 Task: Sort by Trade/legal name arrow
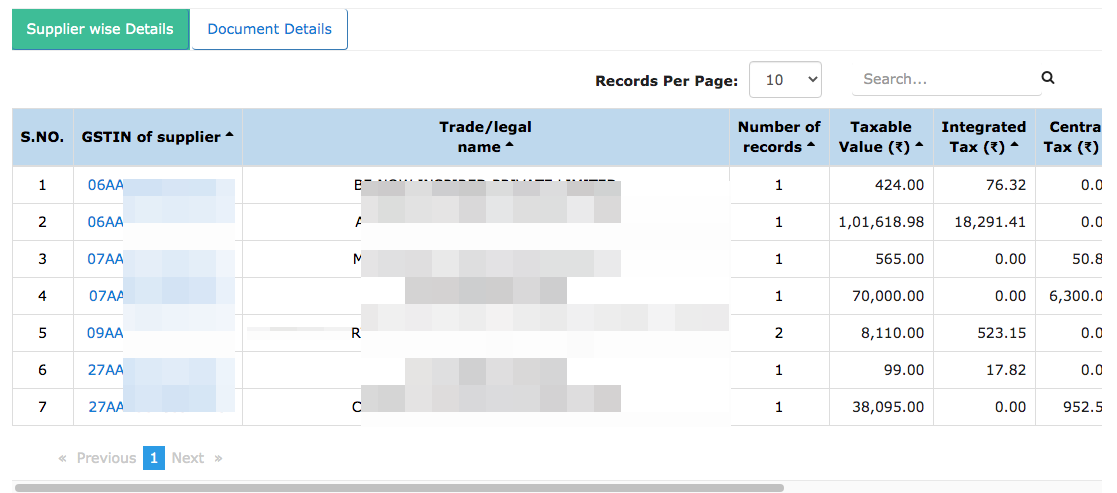[x=509, y=145]
